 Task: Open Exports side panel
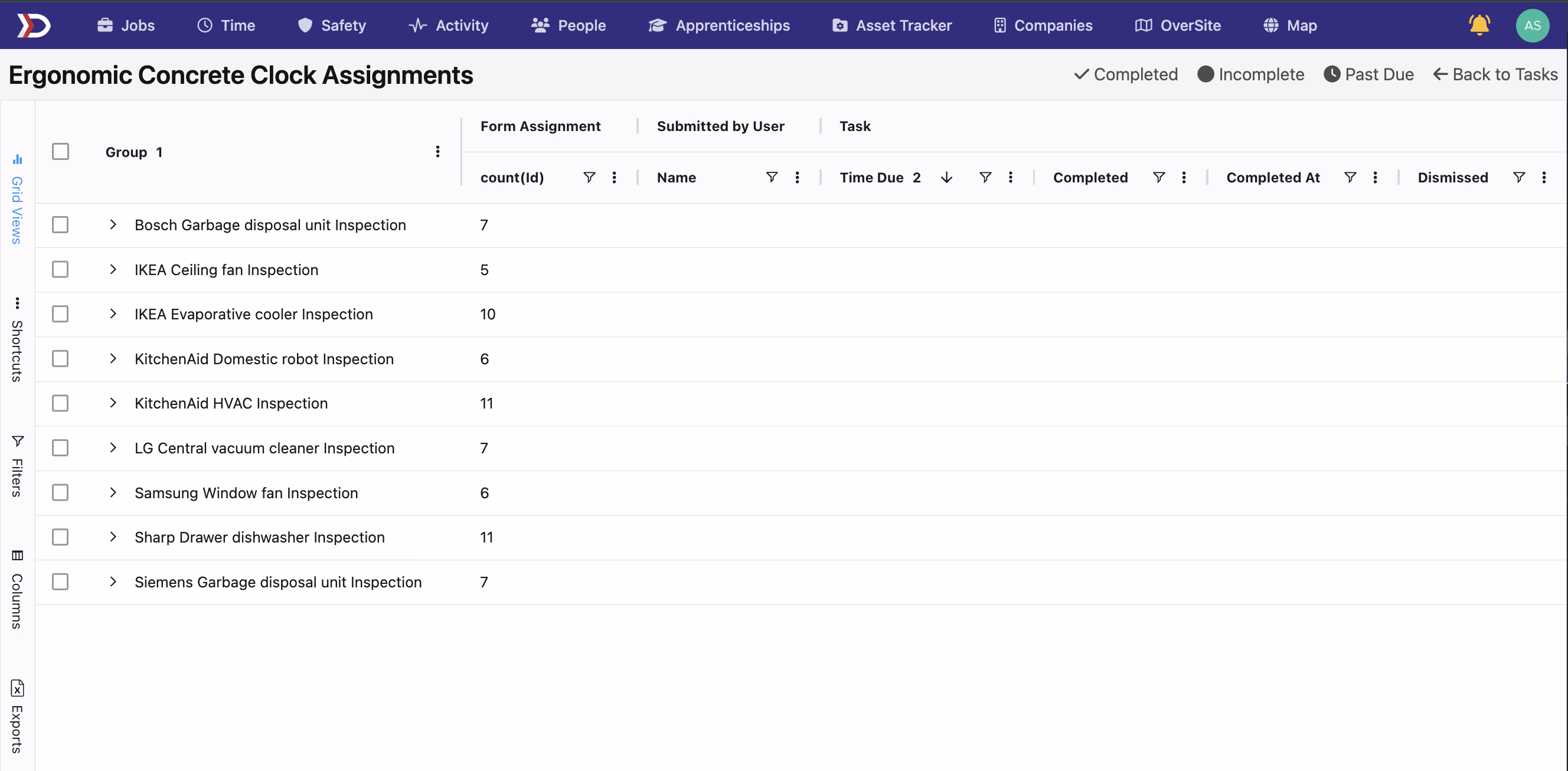point(17,716)
